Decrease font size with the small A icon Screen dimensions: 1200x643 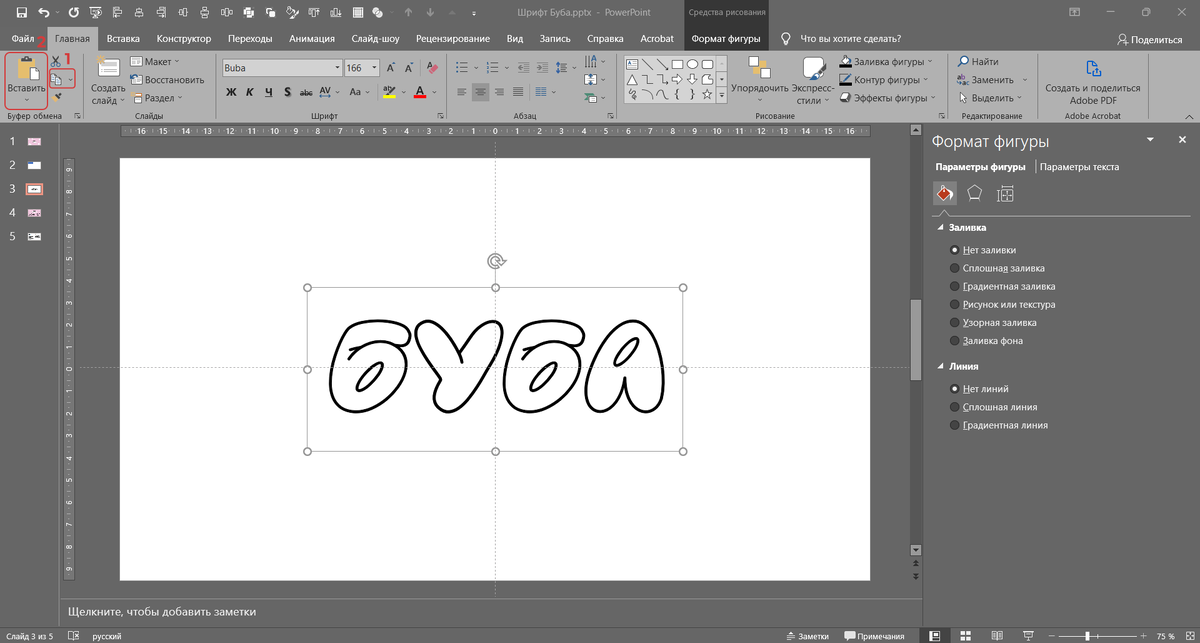(409, 68)
